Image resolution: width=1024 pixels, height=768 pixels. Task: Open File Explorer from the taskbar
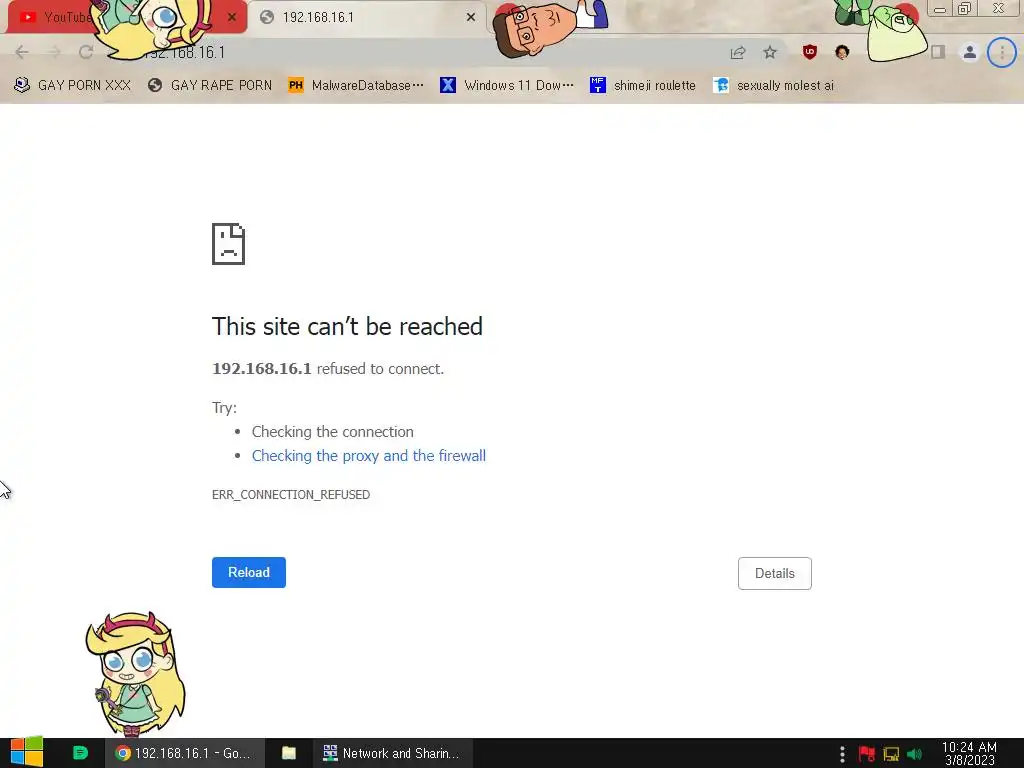point(289,753)
